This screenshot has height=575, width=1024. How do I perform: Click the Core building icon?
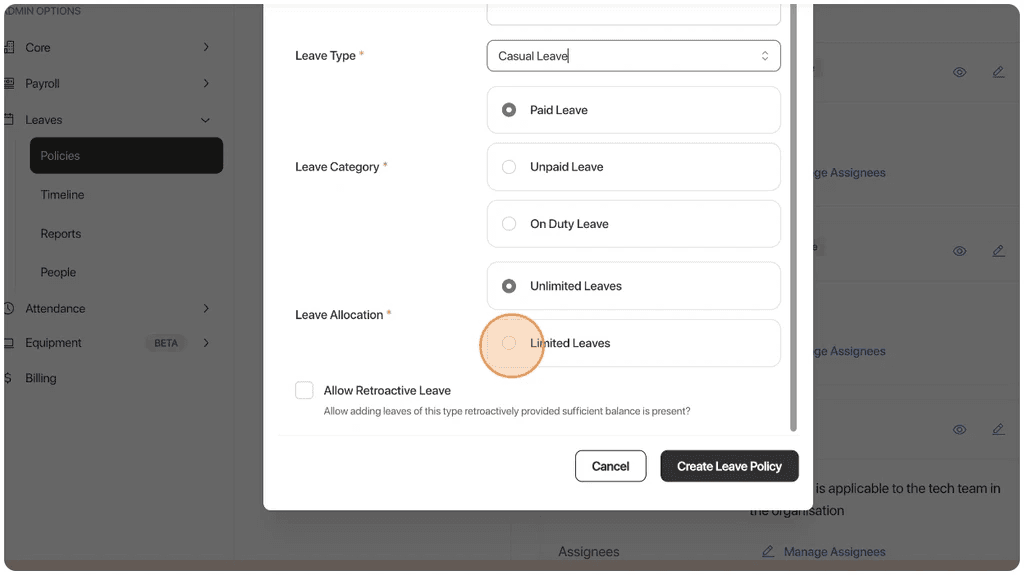[9, 47]
